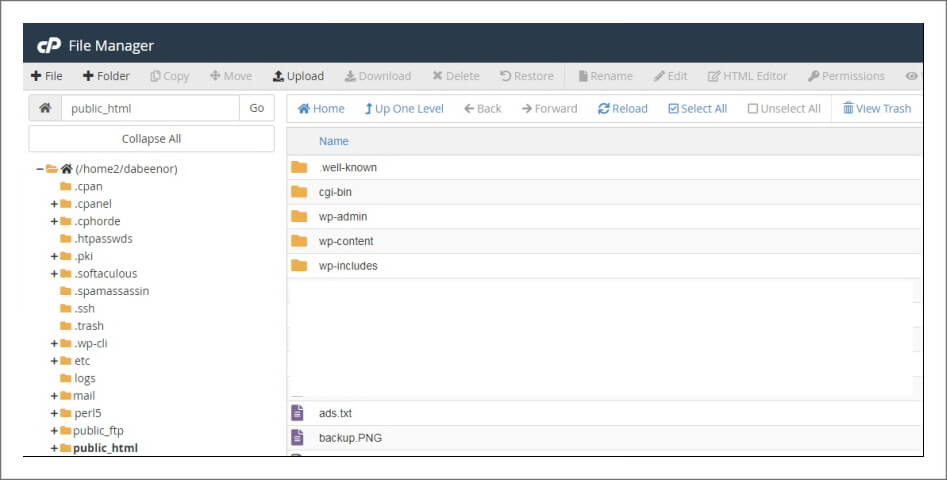The image size is (947, 480).
Task: Click the wp-content folder icon
Action: (x=299, y=241)
